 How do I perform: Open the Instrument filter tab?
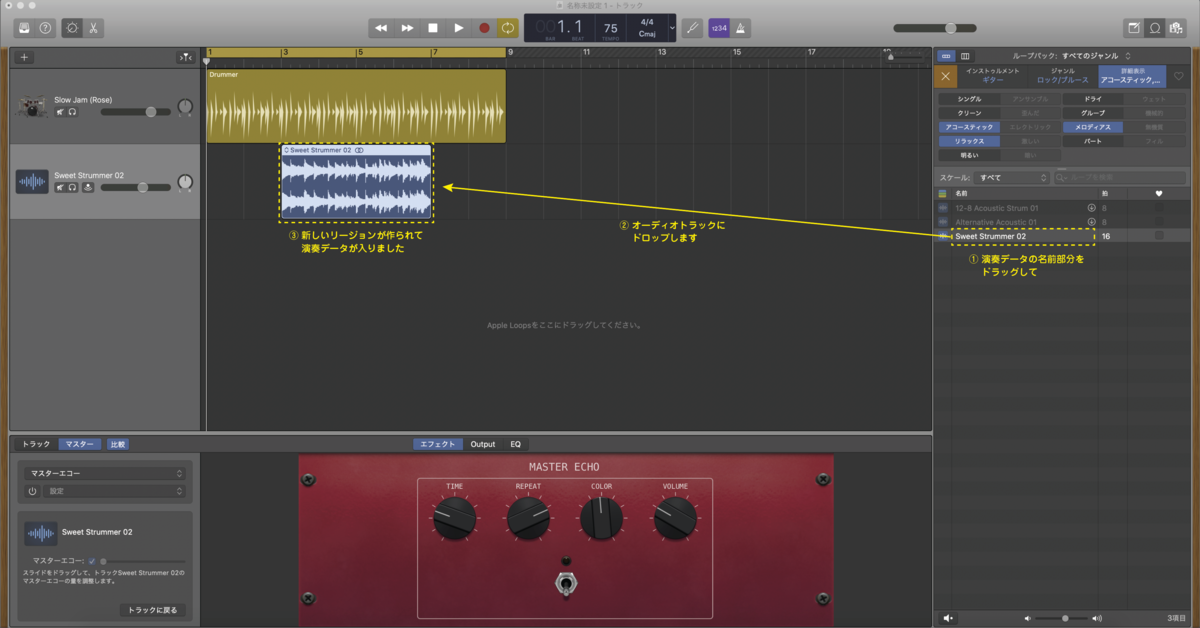pyautogui.click(x=993, y=76)
